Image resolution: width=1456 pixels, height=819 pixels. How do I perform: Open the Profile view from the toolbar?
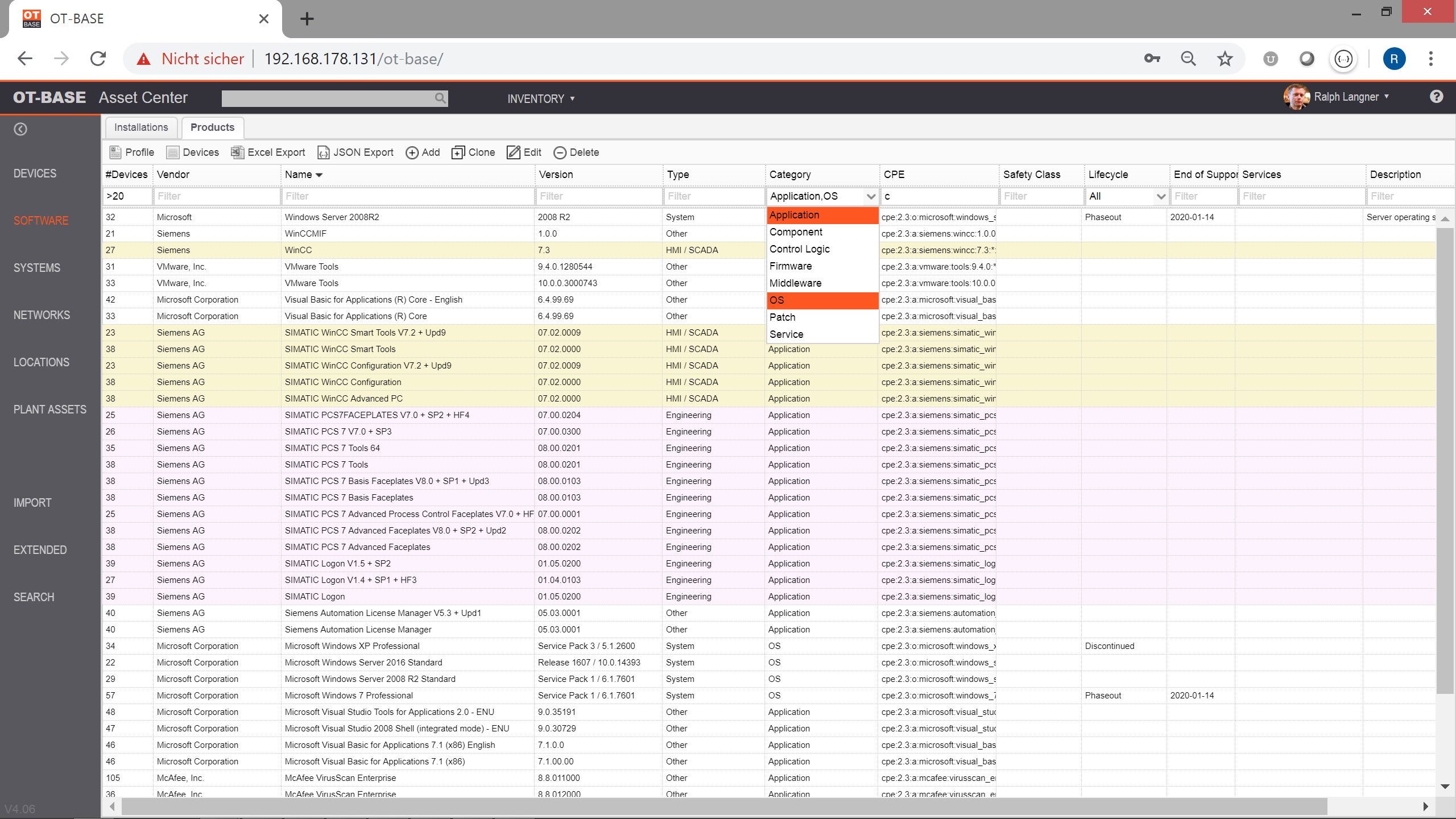coord(131,152)
